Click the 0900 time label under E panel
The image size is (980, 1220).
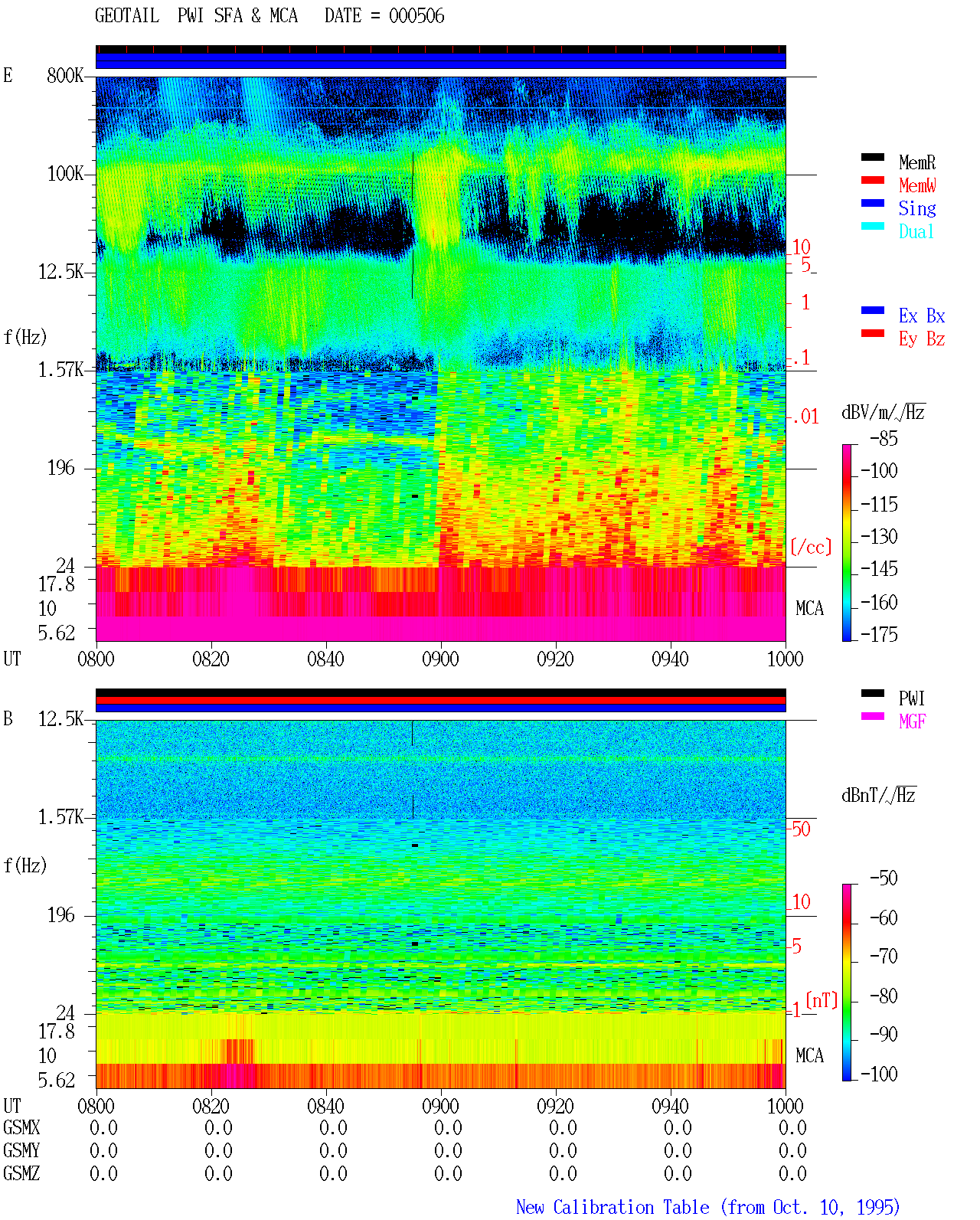point(440,659)
